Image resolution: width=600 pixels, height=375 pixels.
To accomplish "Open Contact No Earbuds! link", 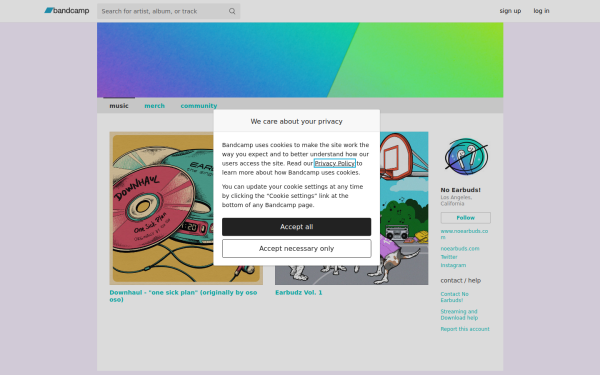I will 455,297.
